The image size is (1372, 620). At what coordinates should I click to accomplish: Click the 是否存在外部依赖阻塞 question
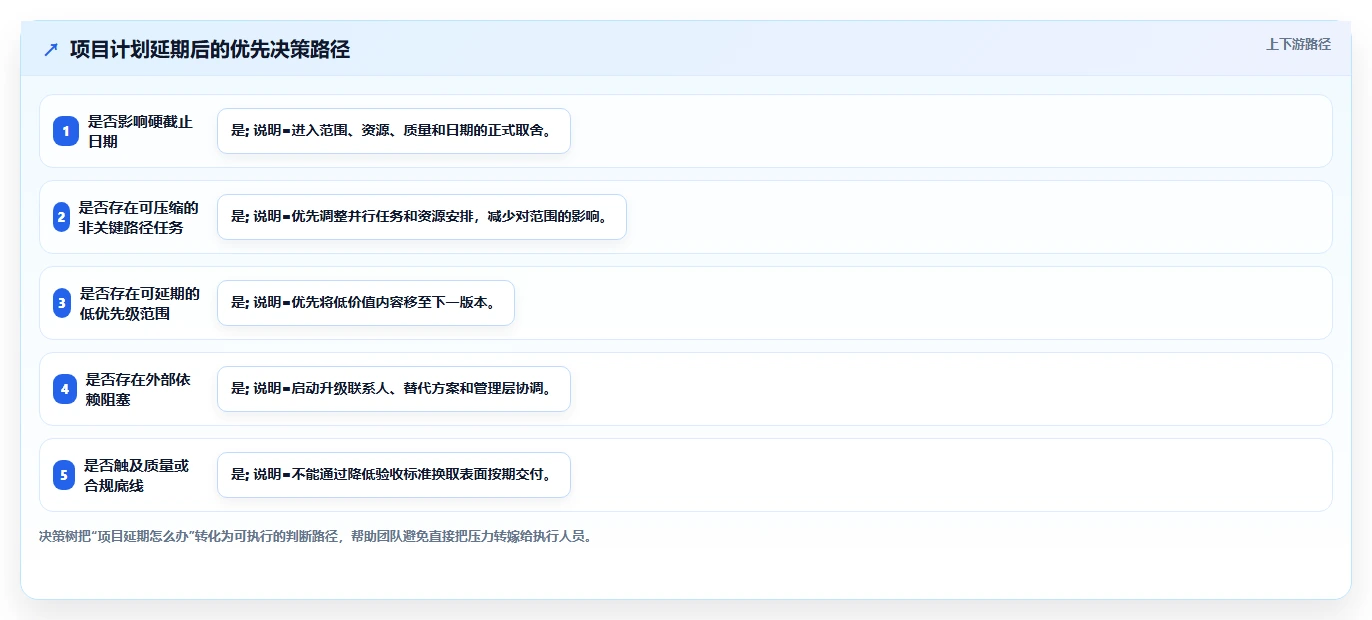tap(138, 389)
